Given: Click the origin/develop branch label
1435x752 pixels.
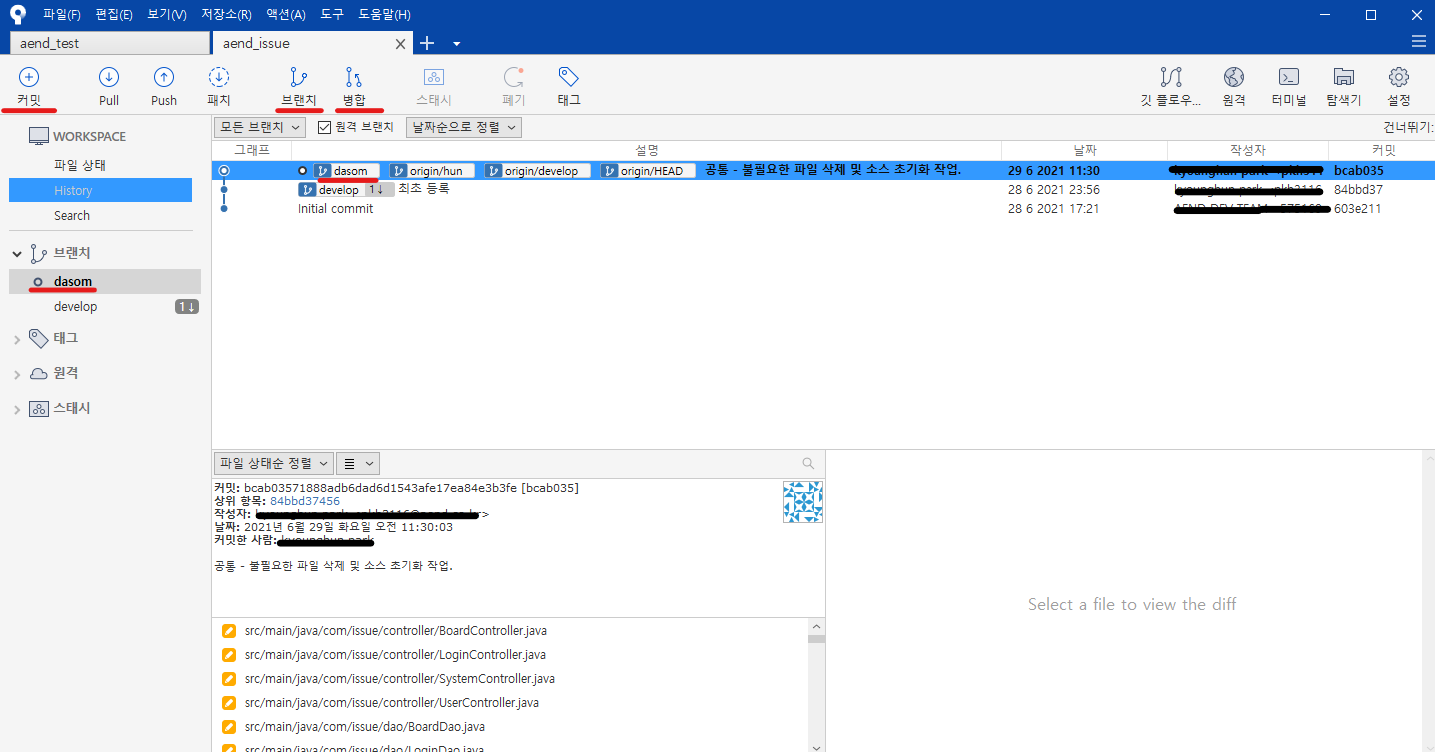Looking at the screenshot, I should pos(538,171).
